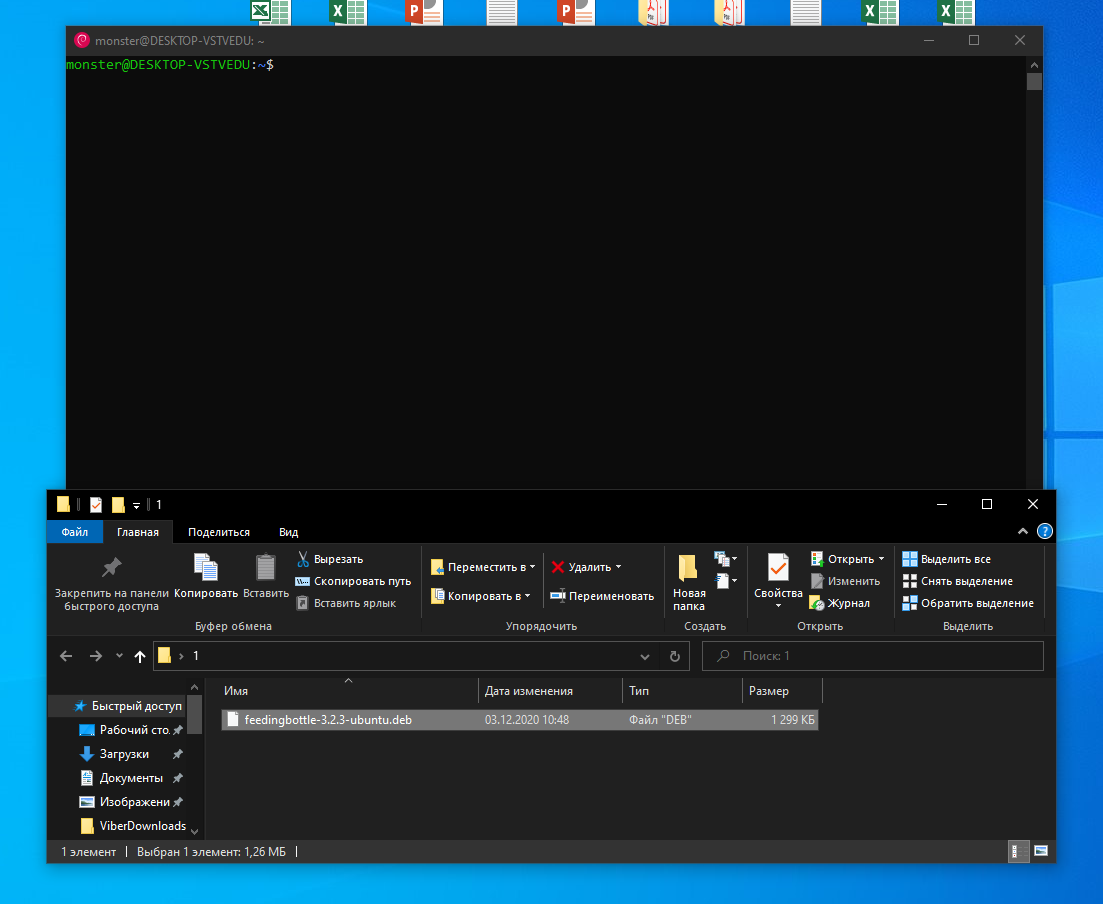Switch to large thumbnails view in status bar
This screenshot has width=1103, height=904.
(x=1041, y=851)
